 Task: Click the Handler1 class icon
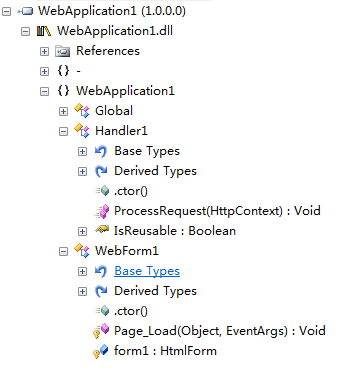tap(82, 131)
